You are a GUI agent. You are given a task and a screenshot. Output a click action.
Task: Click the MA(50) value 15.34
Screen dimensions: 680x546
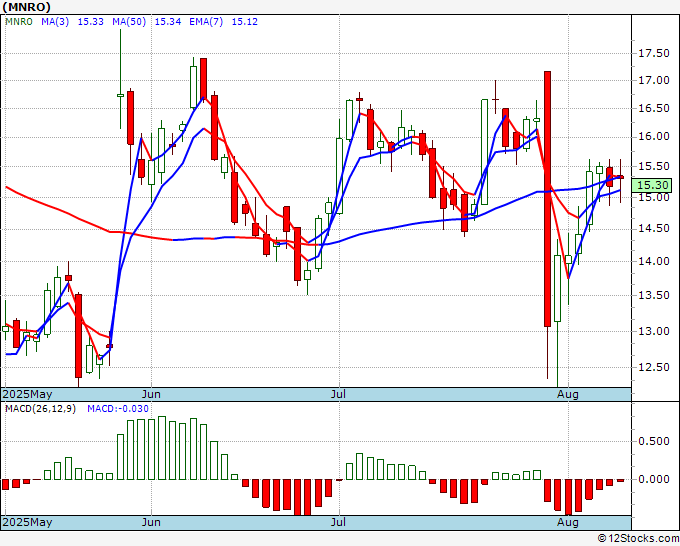[x=168, y=22]
